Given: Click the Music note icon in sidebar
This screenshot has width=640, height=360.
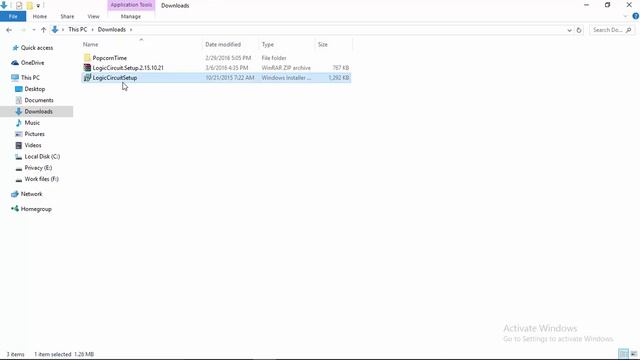Looking at the screenshot, I should point(18,122).
